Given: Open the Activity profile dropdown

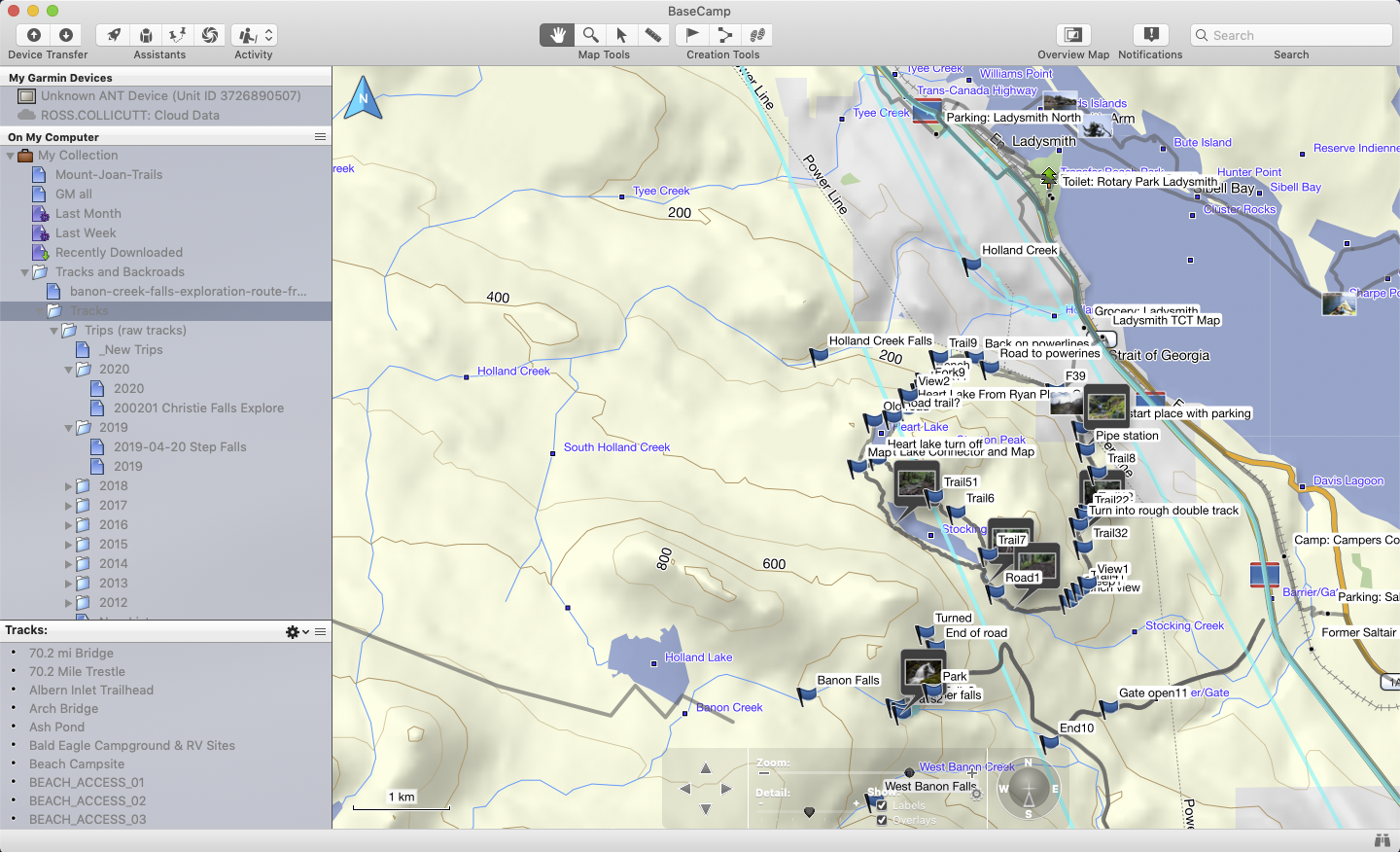Looking at the screenshot, I should click(255, 35).
